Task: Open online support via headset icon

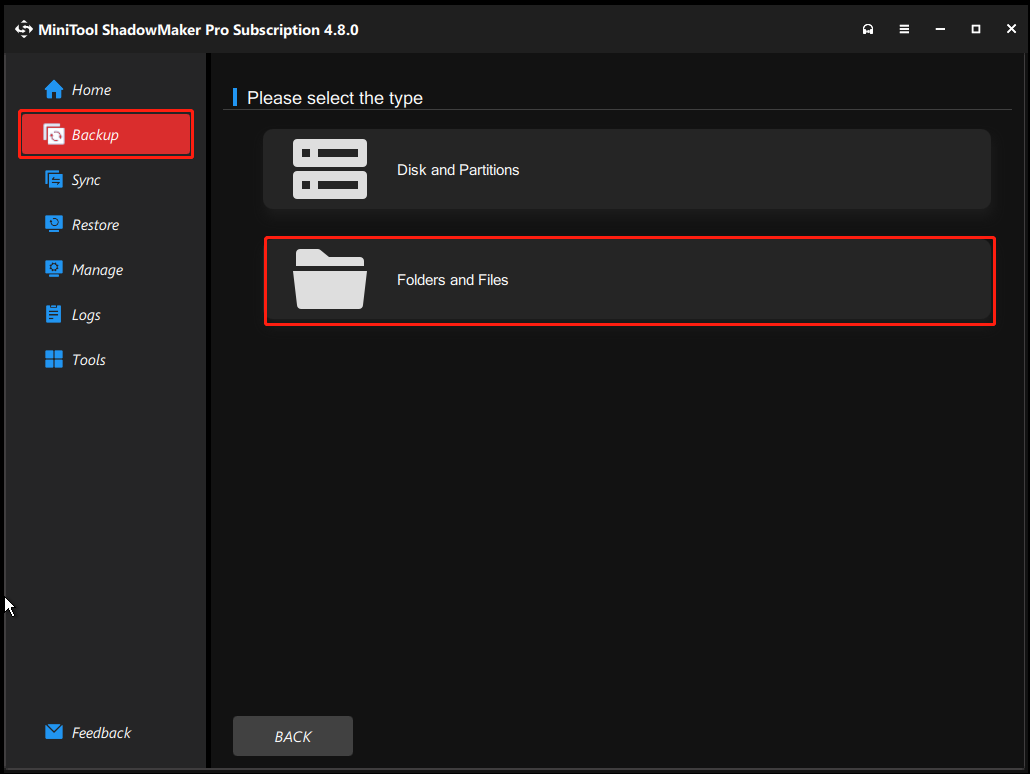Action: [x=868, y=29]
